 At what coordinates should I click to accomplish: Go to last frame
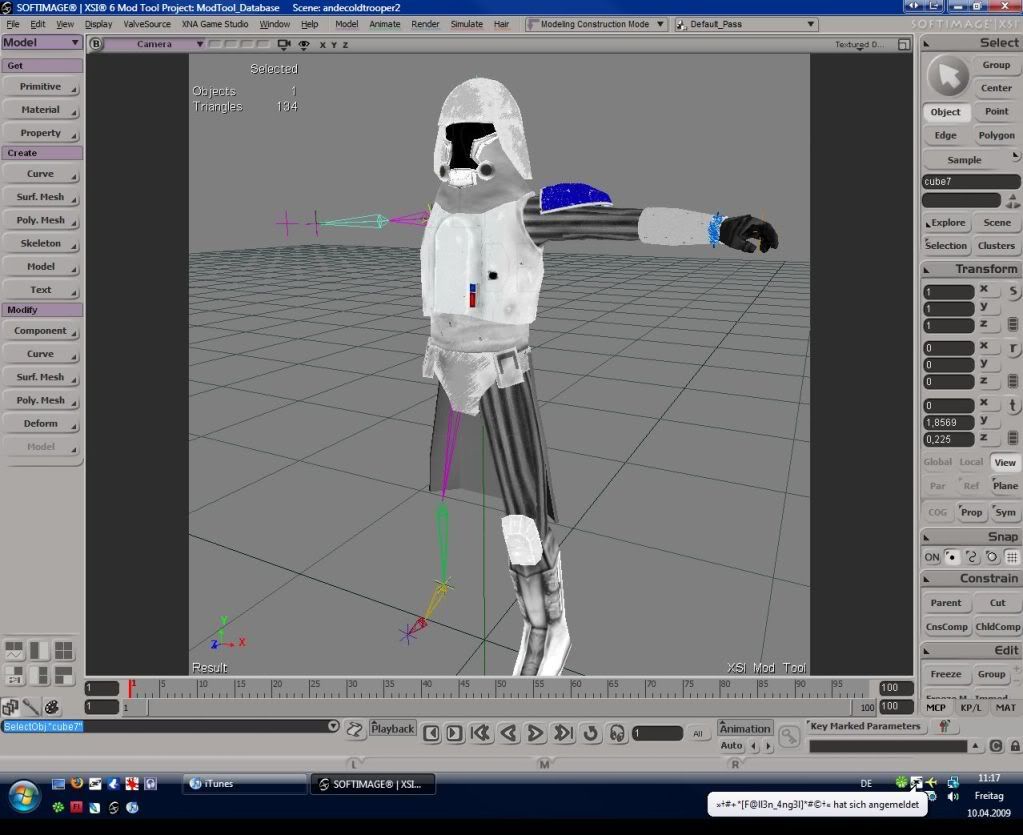[563, 733]
